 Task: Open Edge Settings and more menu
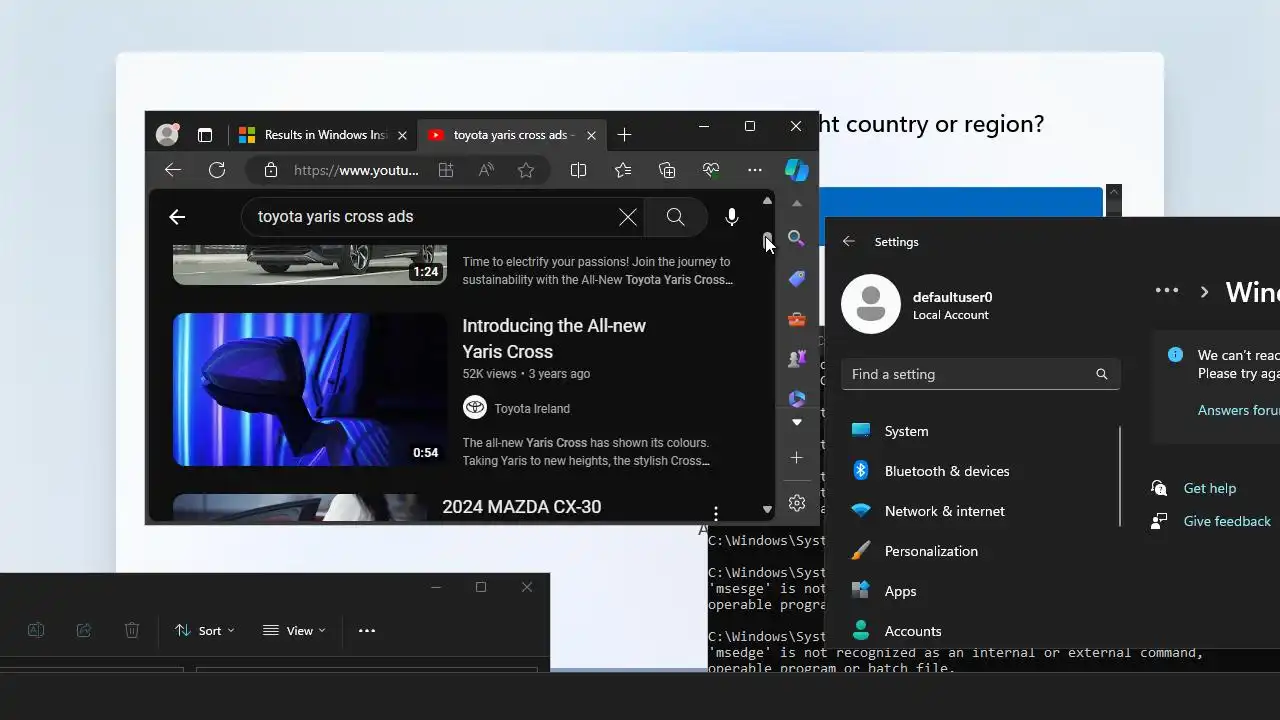[755, 170]
